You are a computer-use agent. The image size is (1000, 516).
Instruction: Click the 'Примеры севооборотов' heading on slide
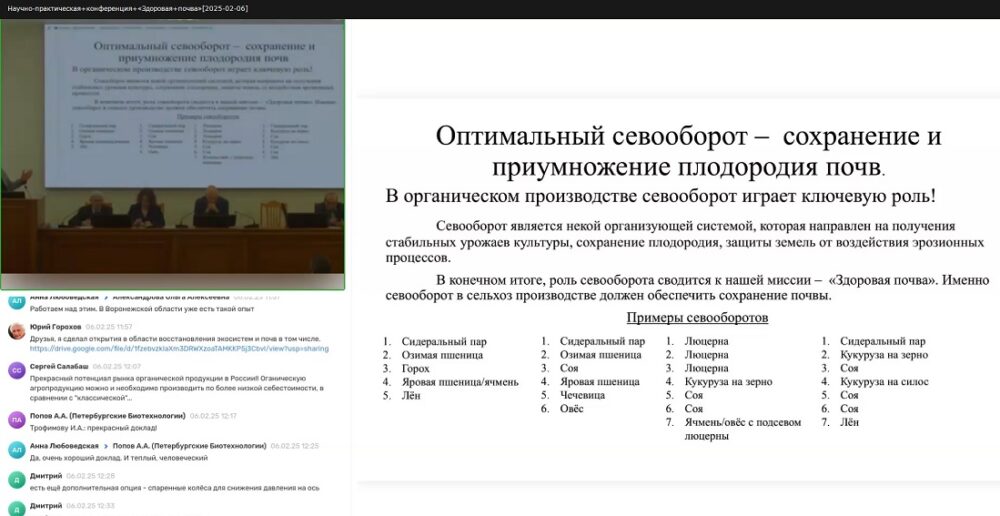[x=697, y=318]
